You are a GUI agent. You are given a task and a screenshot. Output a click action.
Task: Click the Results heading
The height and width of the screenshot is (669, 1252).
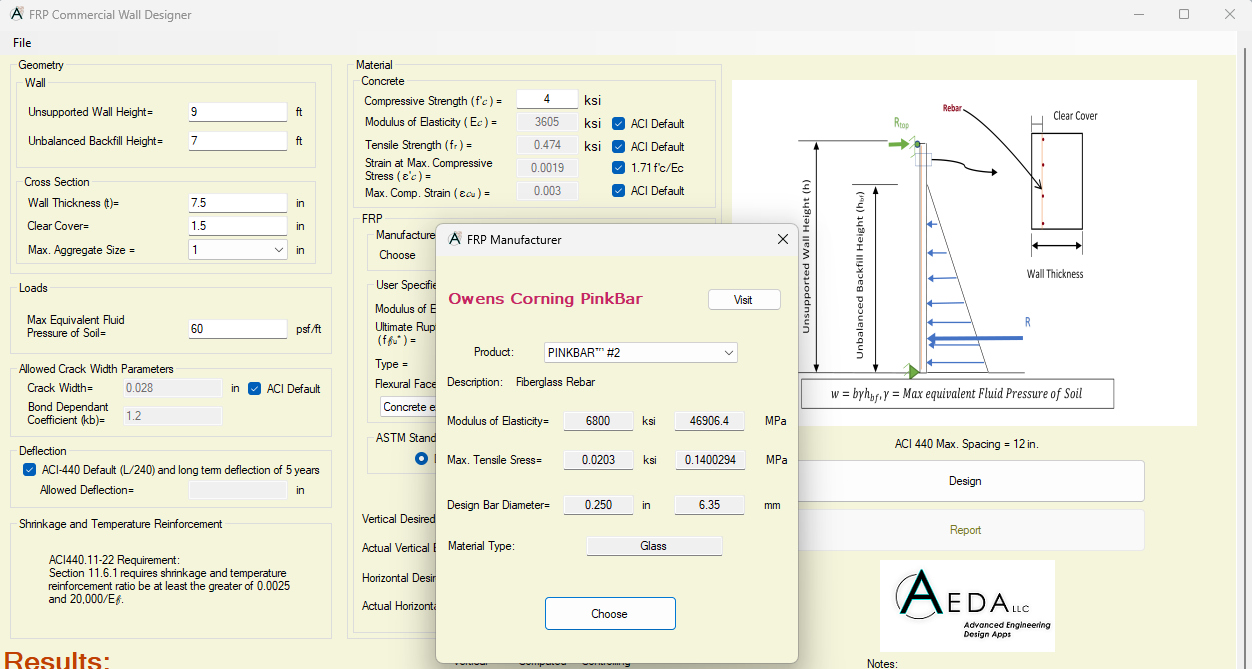[x=57, y=660]
